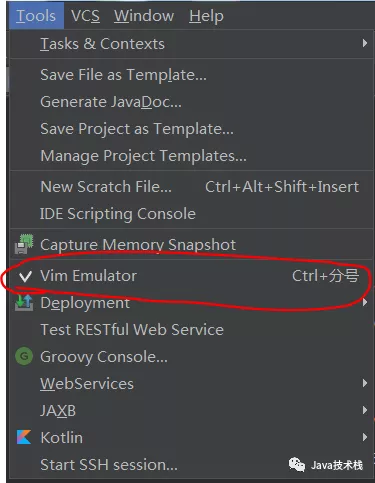This screenshot has width=375, height=483.
Task: Expand the Kotlin submenu arrow
Action: (x=365, y=437)
